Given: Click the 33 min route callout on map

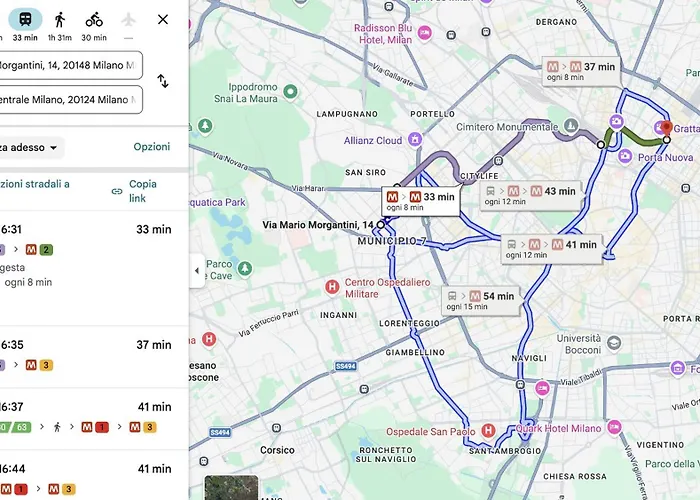Looking at the screenshot, I should [421, 201].
